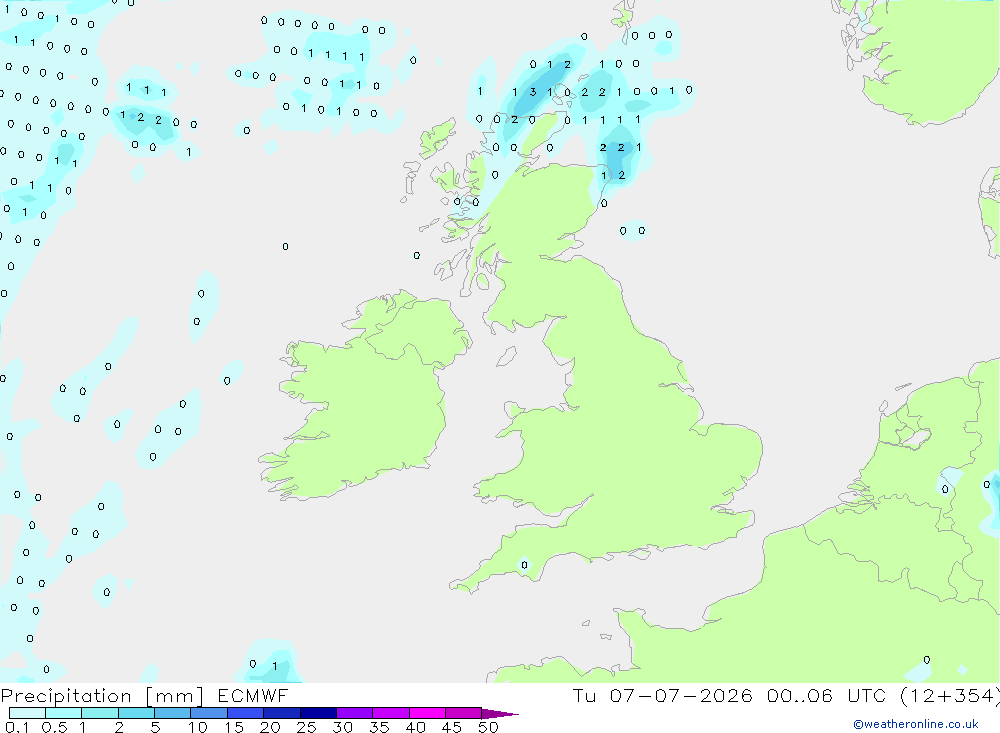Click the '50' legend scale label
The image size is (1000, 733).
[488, 727]
